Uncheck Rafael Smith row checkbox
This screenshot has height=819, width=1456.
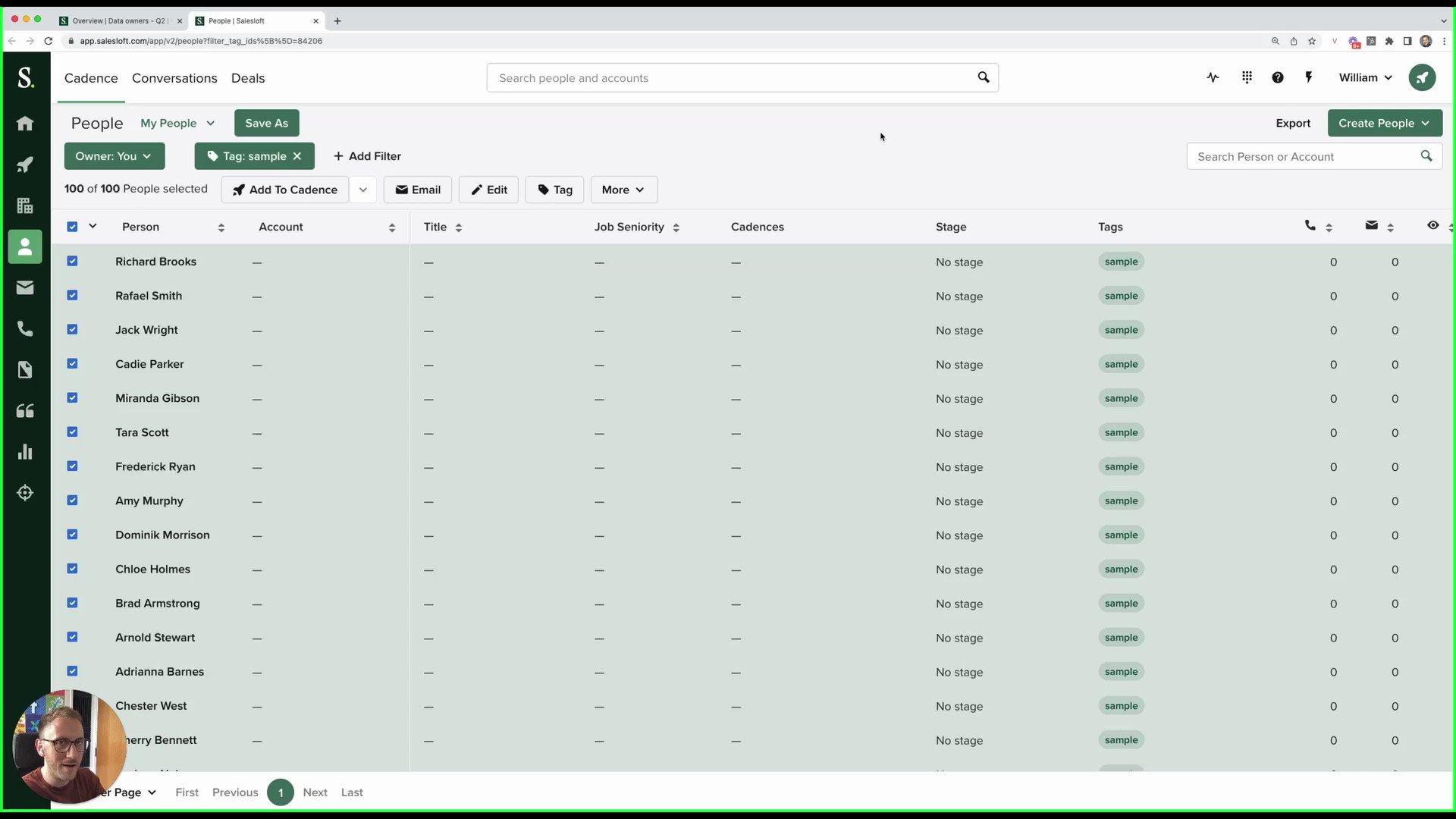[x=72, y=296]
